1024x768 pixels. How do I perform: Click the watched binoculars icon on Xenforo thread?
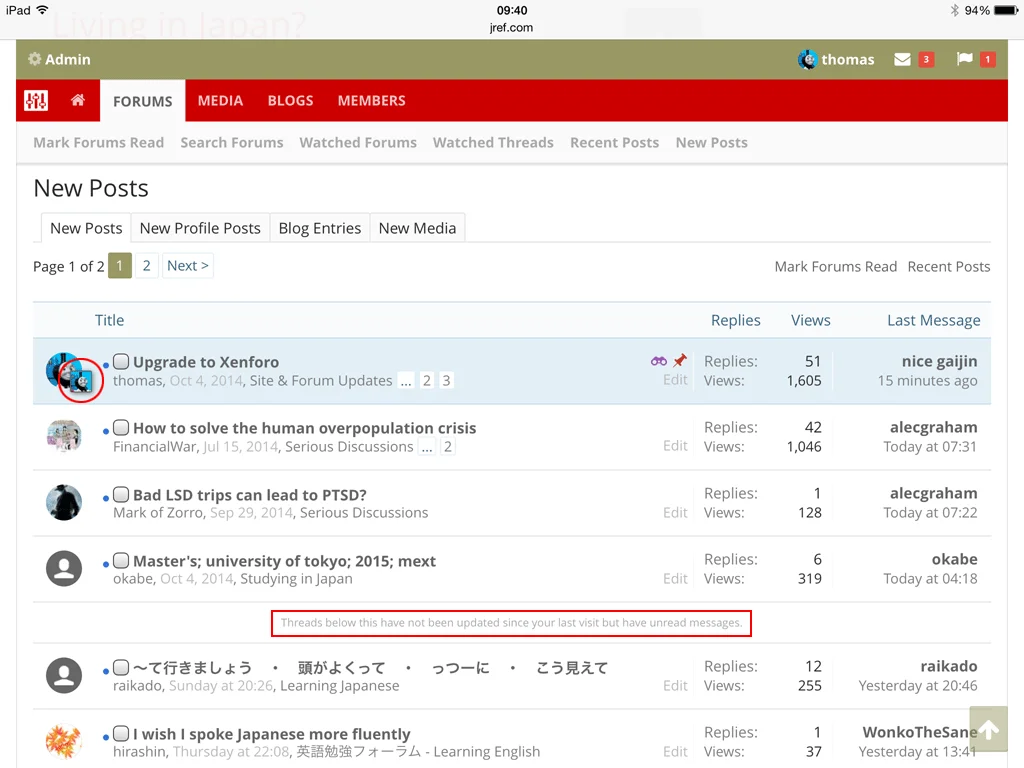[659, 360]
